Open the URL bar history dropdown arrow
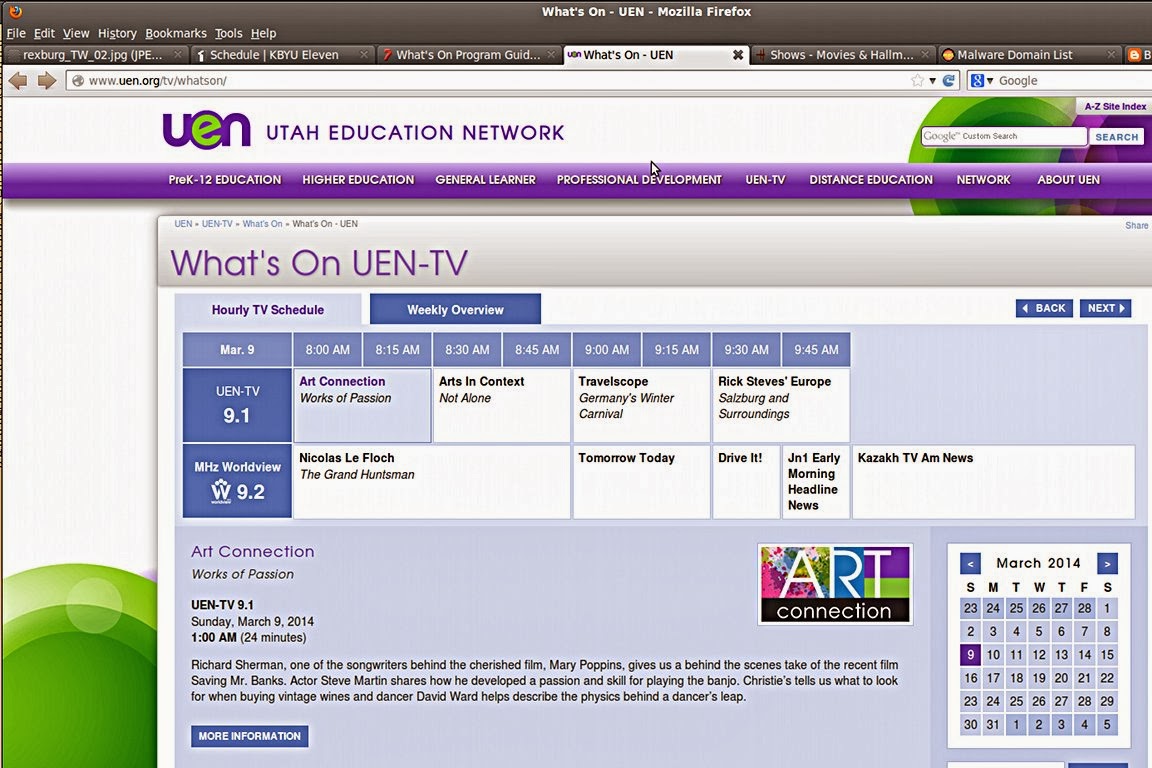This screenshot has width=1152, height=768. 932,81
